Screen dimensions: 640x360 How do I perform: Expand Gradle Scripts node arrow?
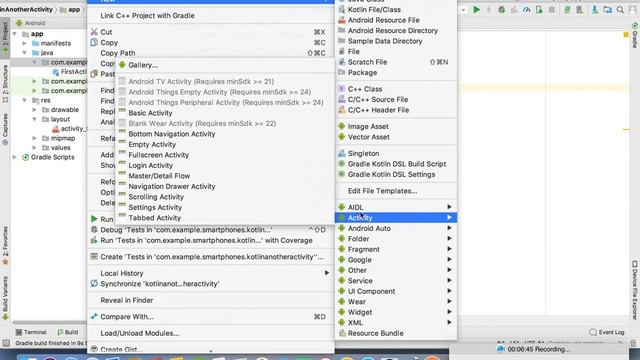click(x=15, y=157)
